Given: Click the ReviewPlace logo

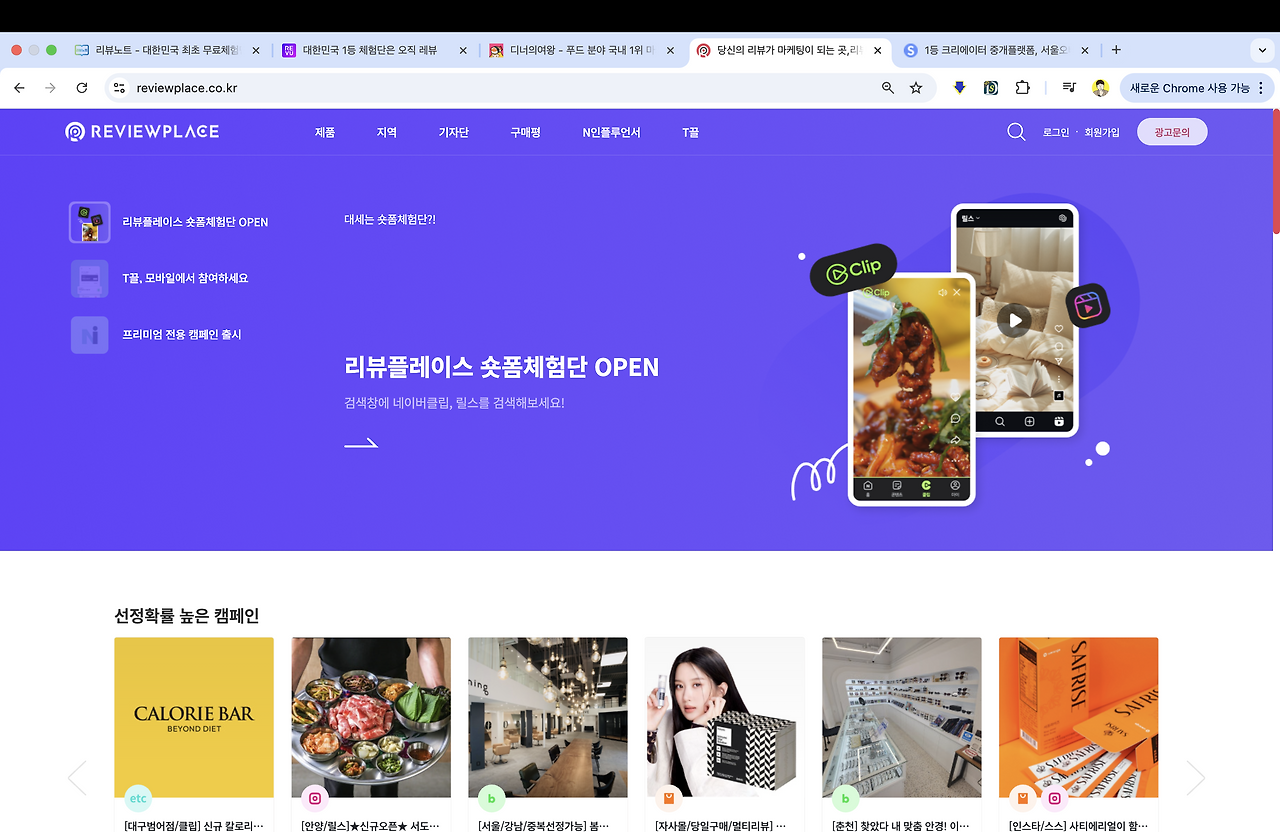Looking at the screenshot, I should (x=142, y=131).
